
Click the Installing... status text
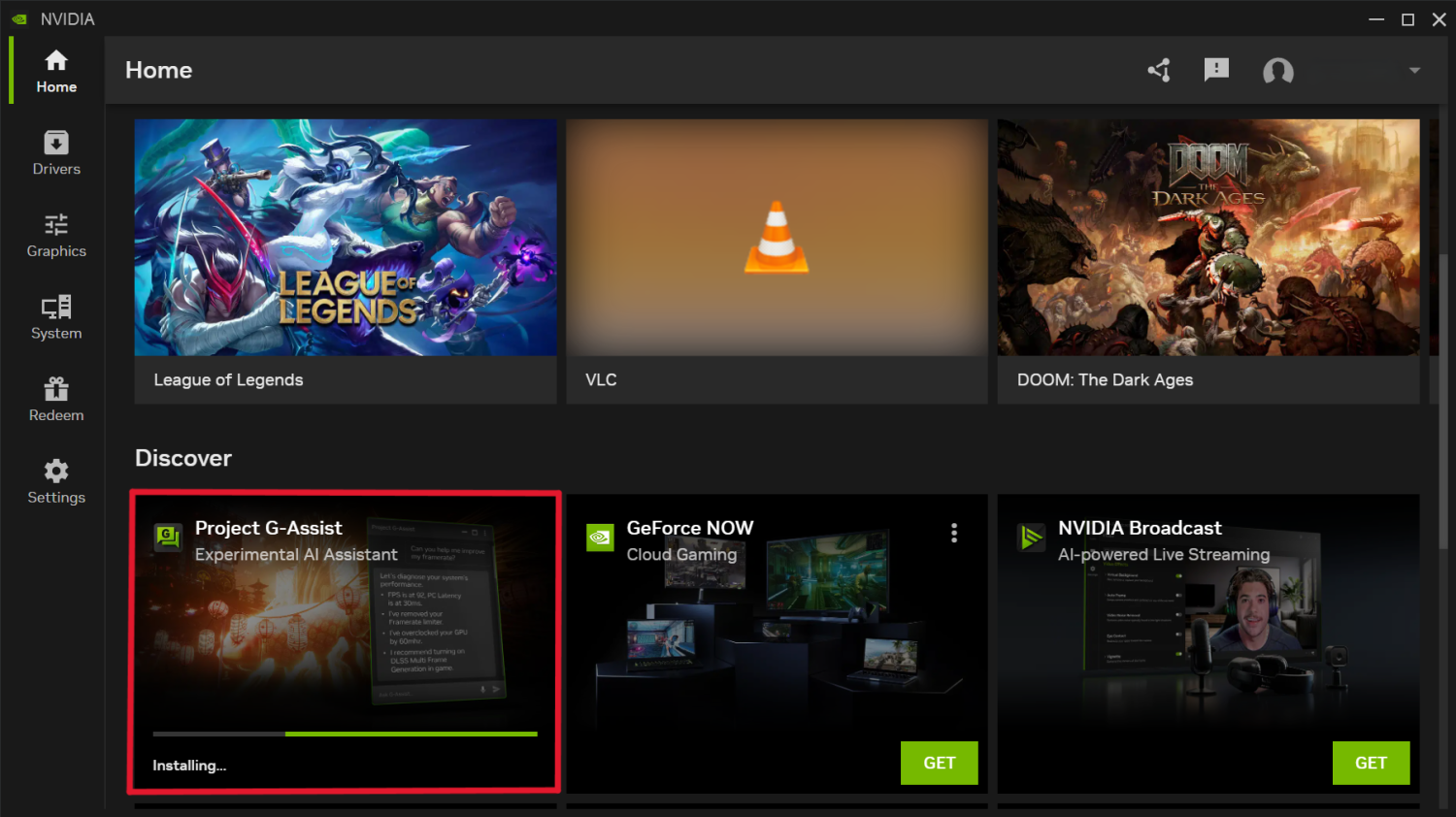pos(189,766)
